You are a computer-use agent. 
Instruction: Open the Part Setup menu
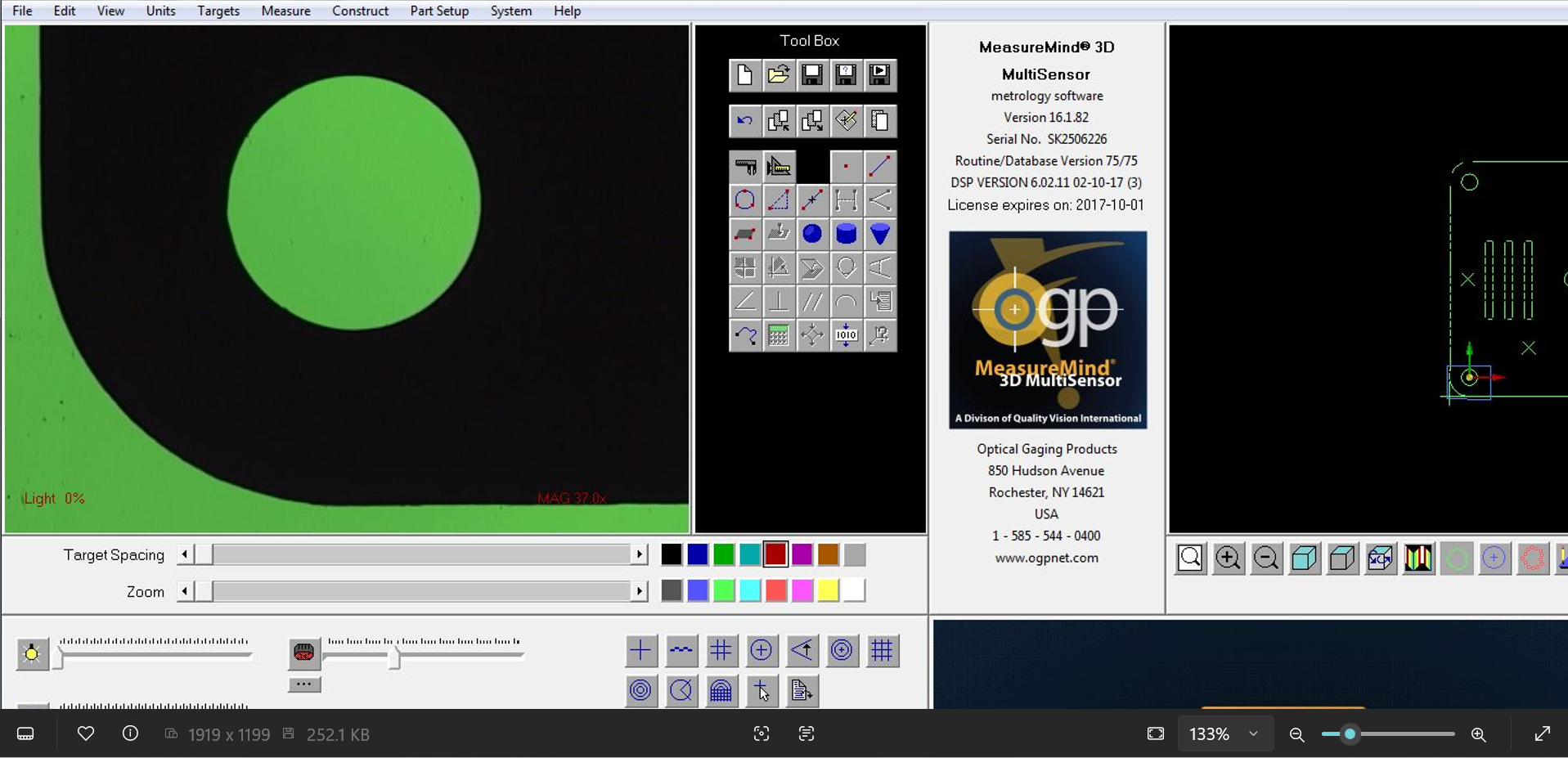tap(438, 11)
